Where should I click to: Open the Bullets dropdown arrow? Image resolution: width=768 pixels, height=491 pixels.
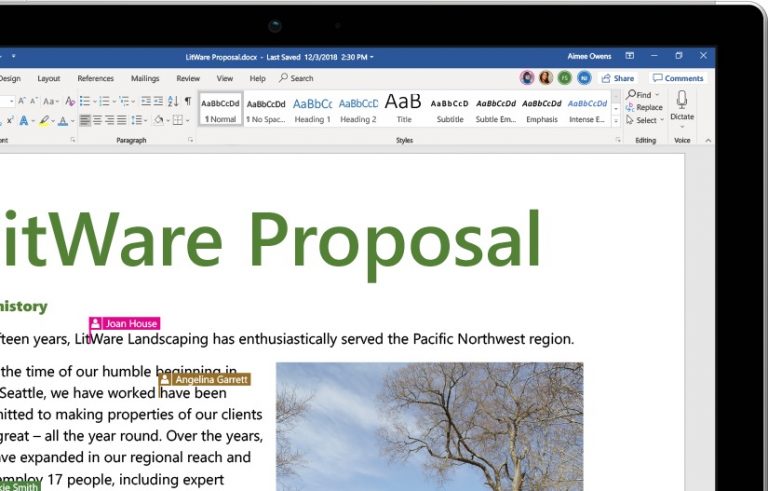(x=95, y=102)
